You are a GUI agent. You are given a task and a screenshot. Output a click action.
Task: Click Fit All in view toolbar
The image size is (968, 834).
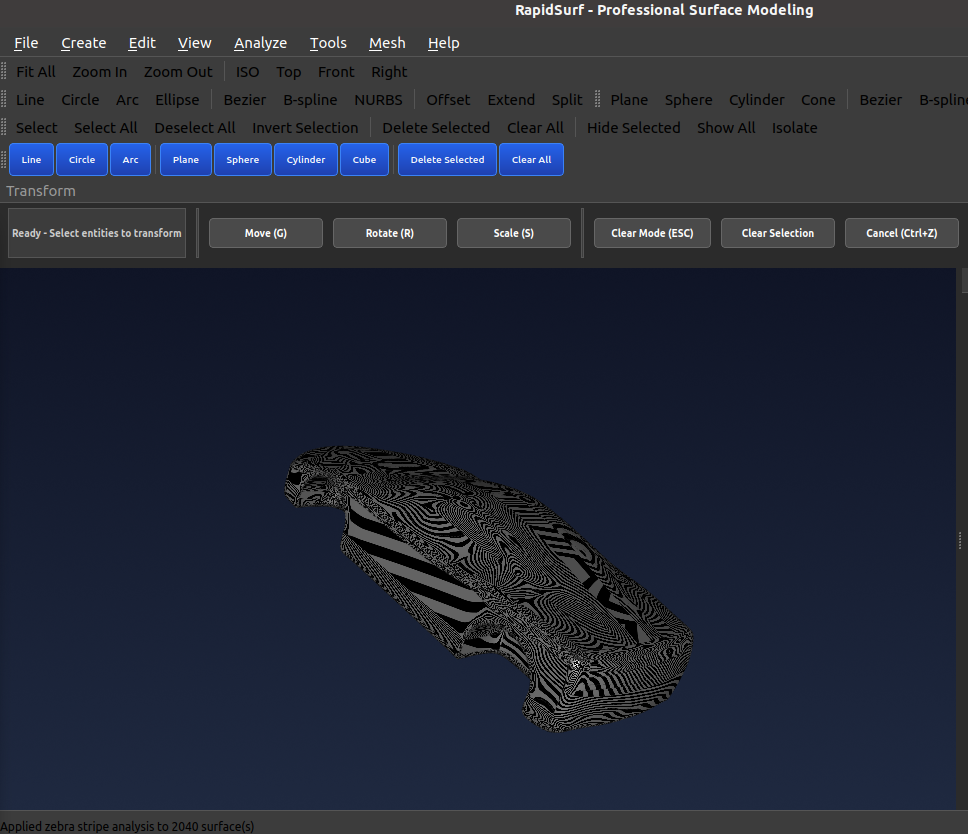pos(36,72)
